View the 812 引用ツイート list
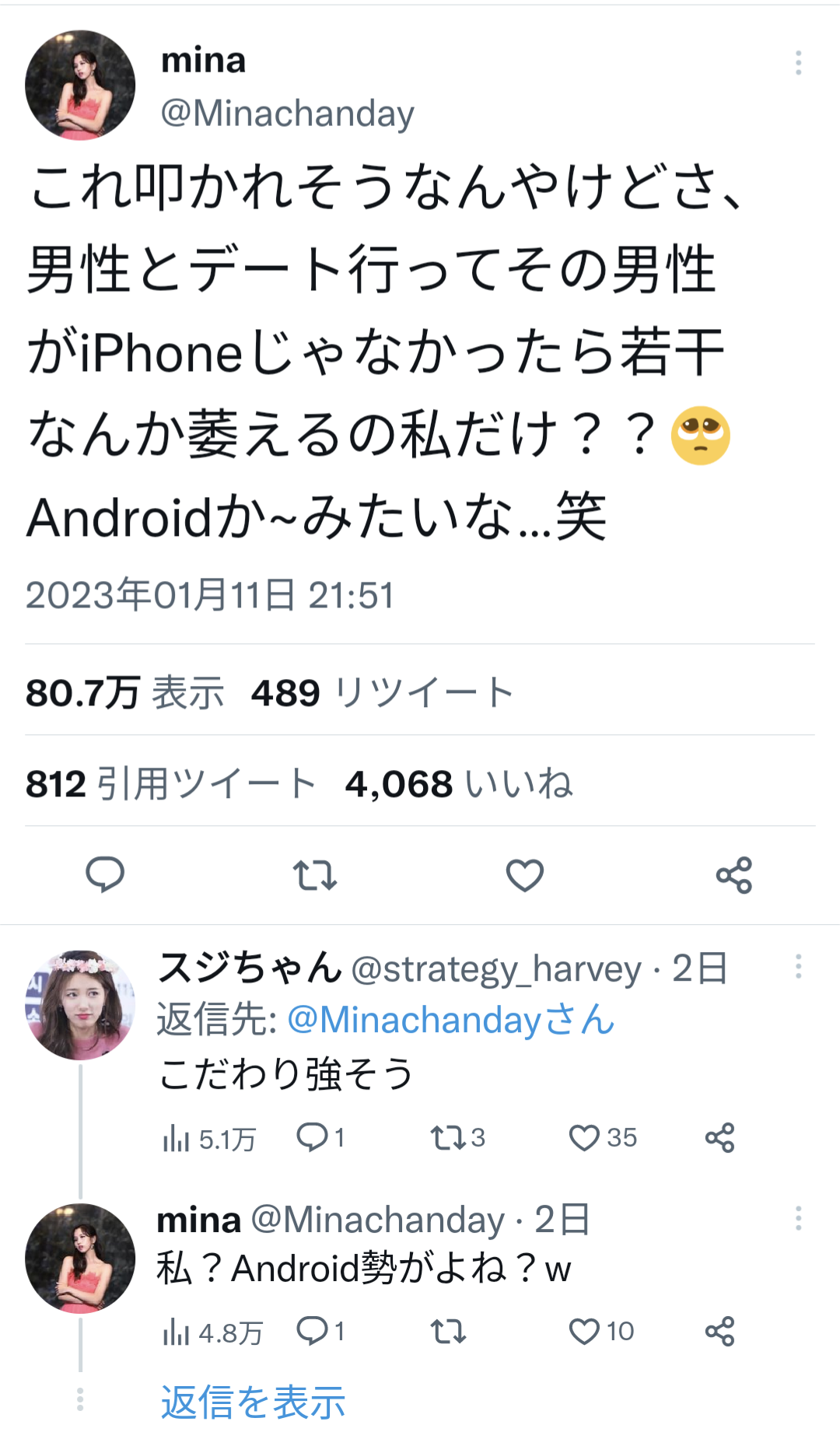This screenshot has width=840, height=1446. click(170, 783)
